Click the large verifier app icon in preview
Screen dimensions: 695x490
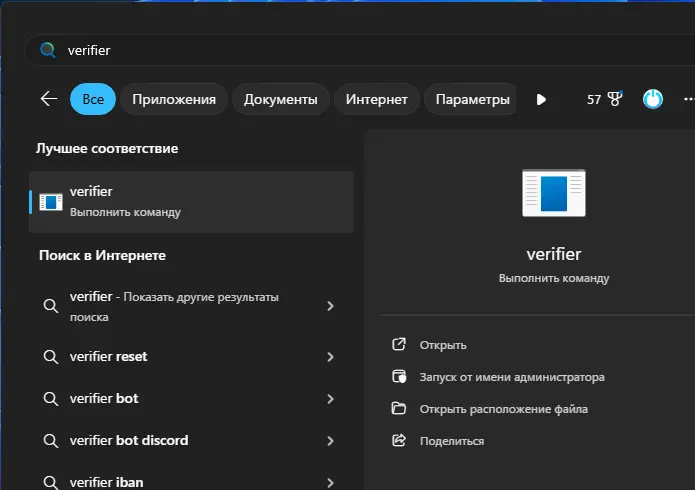pyautogui.click(x=553, y=193)
